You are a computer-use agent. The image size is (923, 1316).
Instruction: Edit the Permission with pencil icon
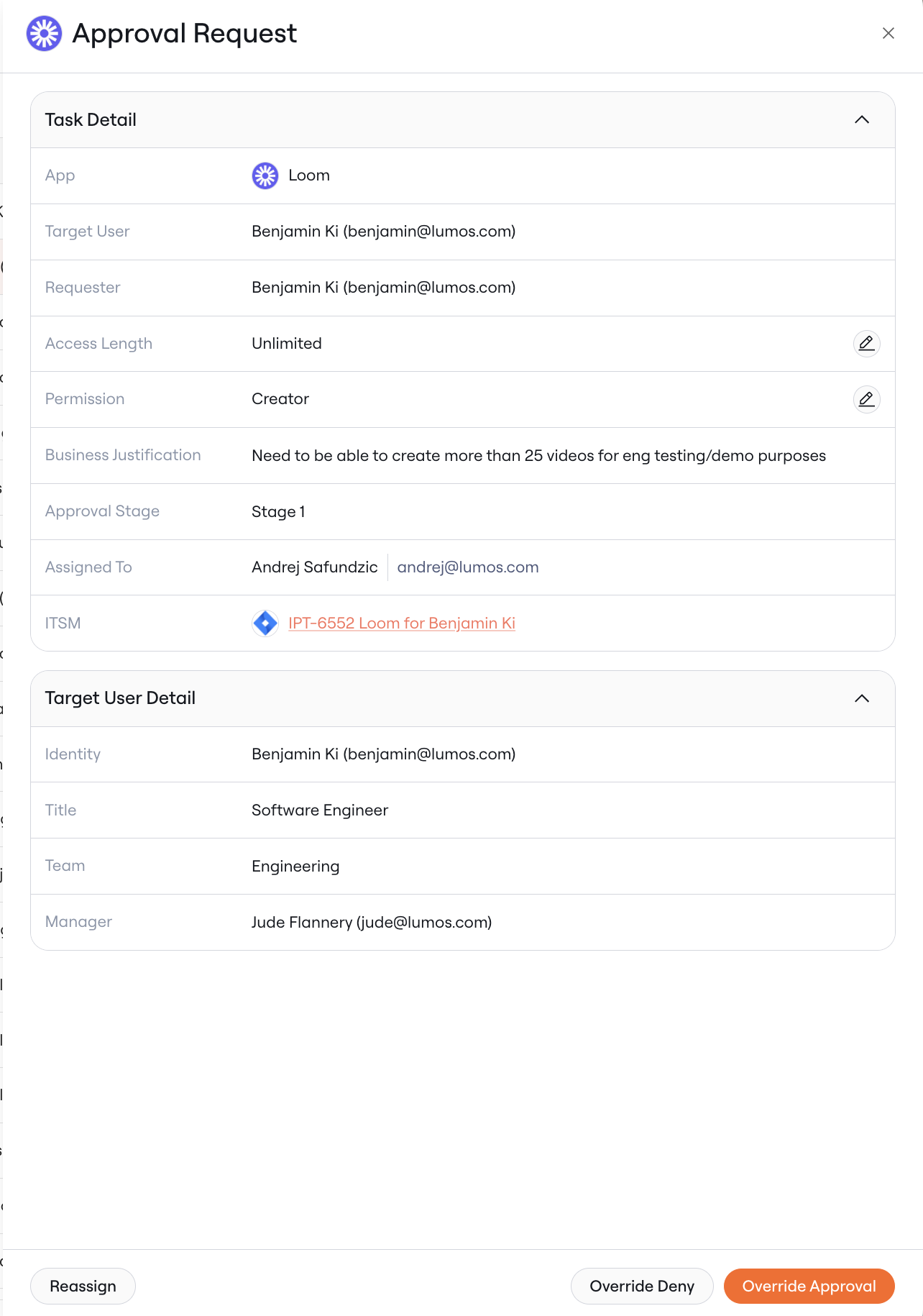tap(866, 399)
